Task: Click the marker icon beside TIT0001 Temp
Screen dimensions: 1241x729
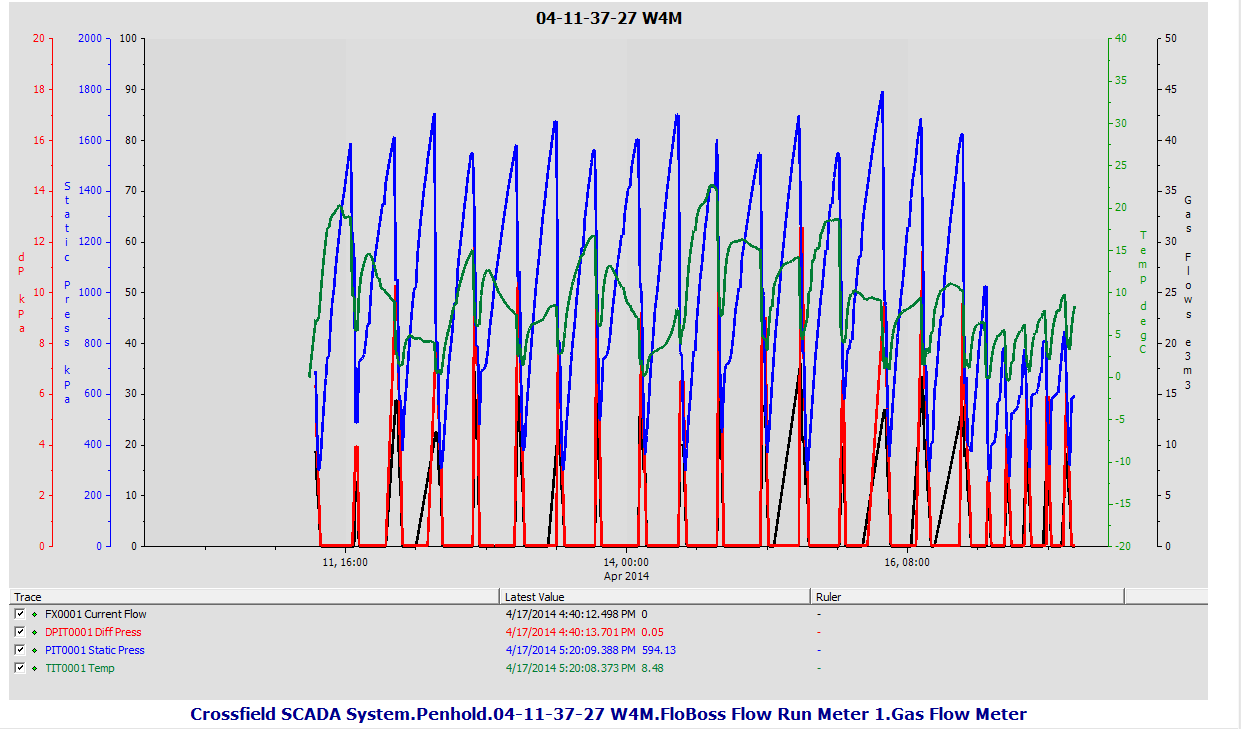Action: pyautogui.click(x=35, y=668)
